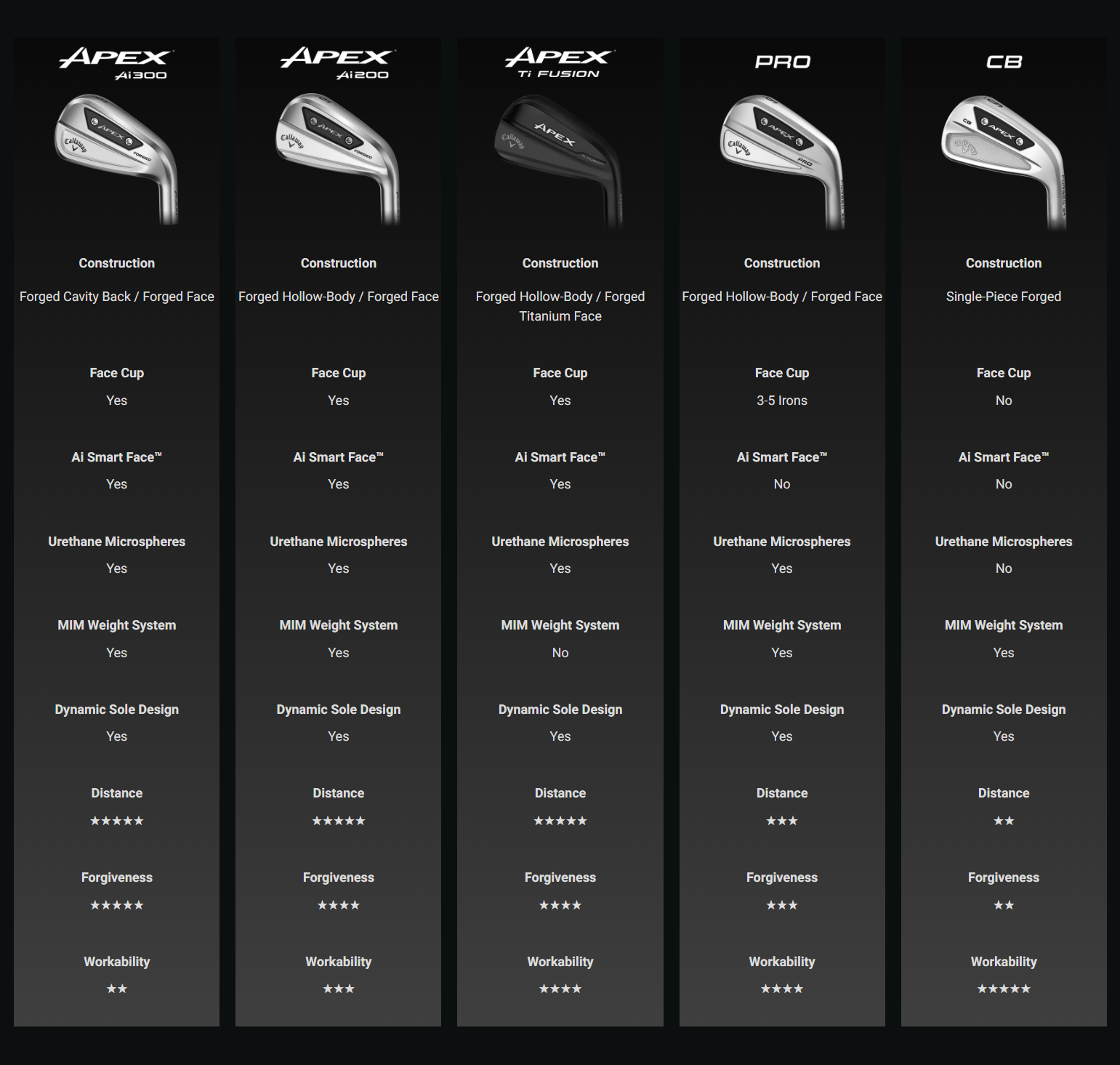Click the Apex Ai300 logo
Viewport: 1120px width, 1065px height.
[116, 63]
